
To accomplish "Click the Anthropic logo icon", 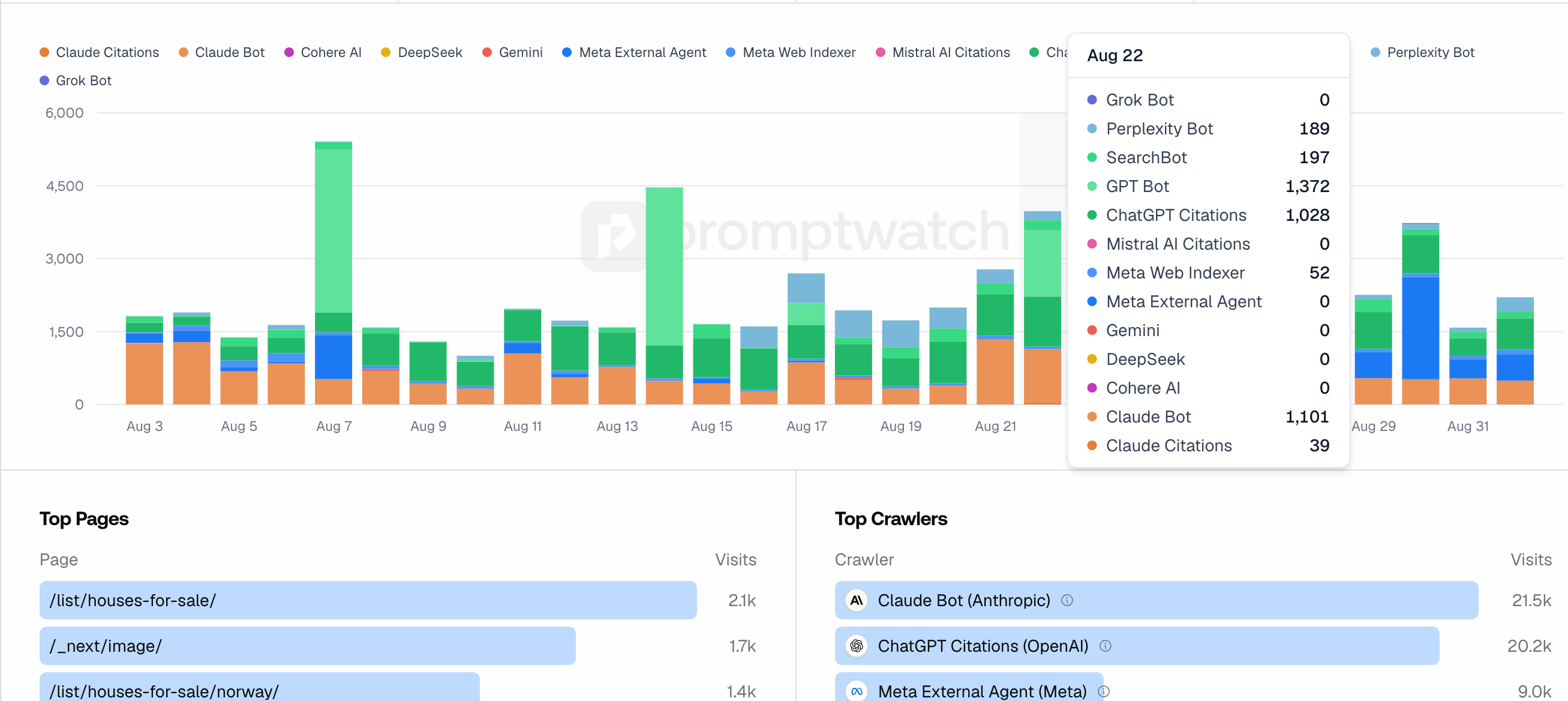I will pyautogui.click(x=857, y=600).
